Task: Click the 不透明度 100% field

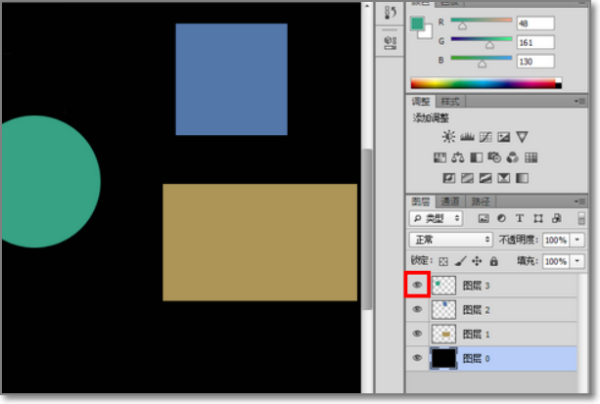Action: (556, 240)
